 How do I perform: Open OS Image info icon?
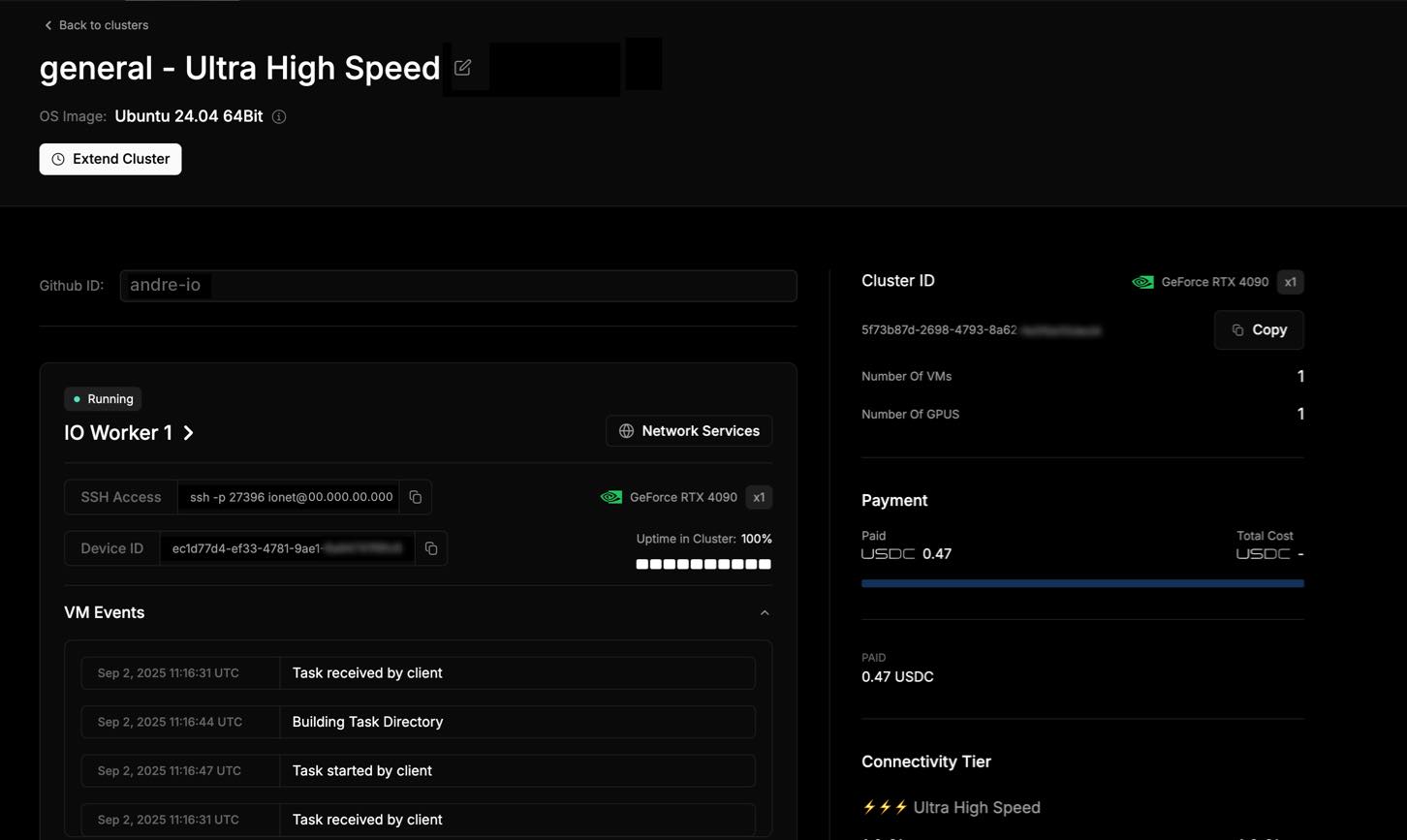(x=279, y=117)
